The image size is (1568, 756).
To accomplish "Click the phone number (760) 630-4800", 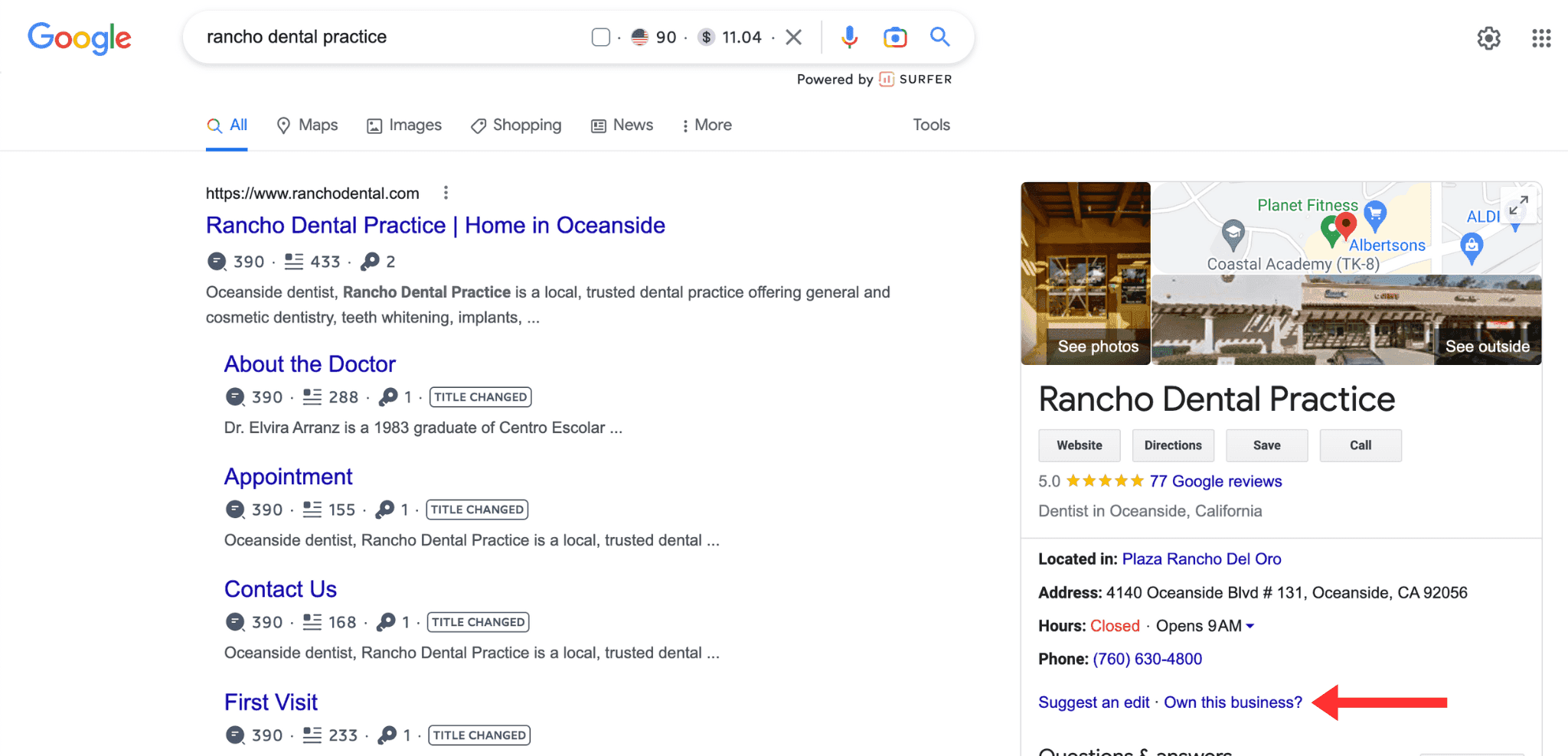I will 1148,659.
